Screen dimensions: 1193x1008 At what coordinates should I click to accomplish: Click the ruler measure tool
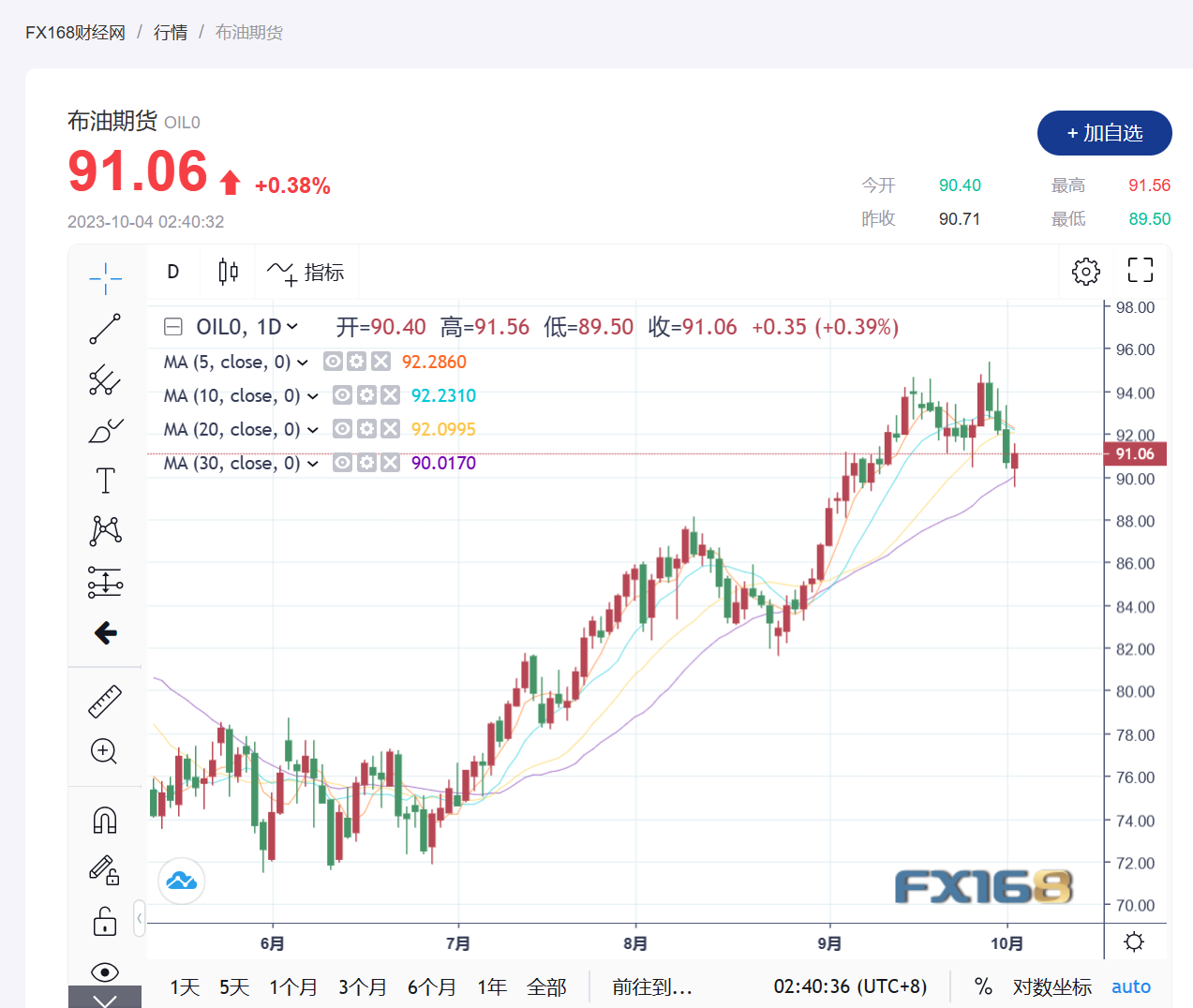click(105, 702)
